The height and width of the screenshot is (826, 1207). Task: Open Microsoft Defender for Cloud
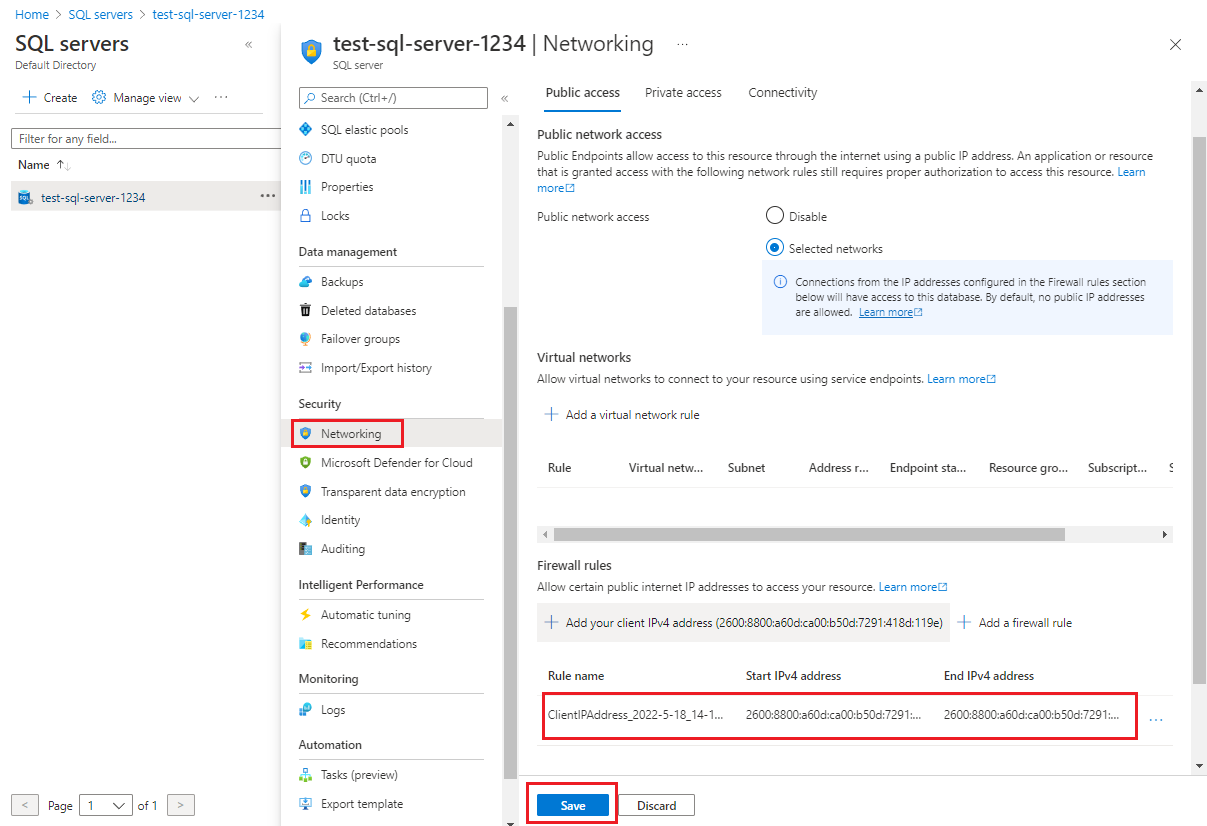pyautogui.click(x=396, y=463)
